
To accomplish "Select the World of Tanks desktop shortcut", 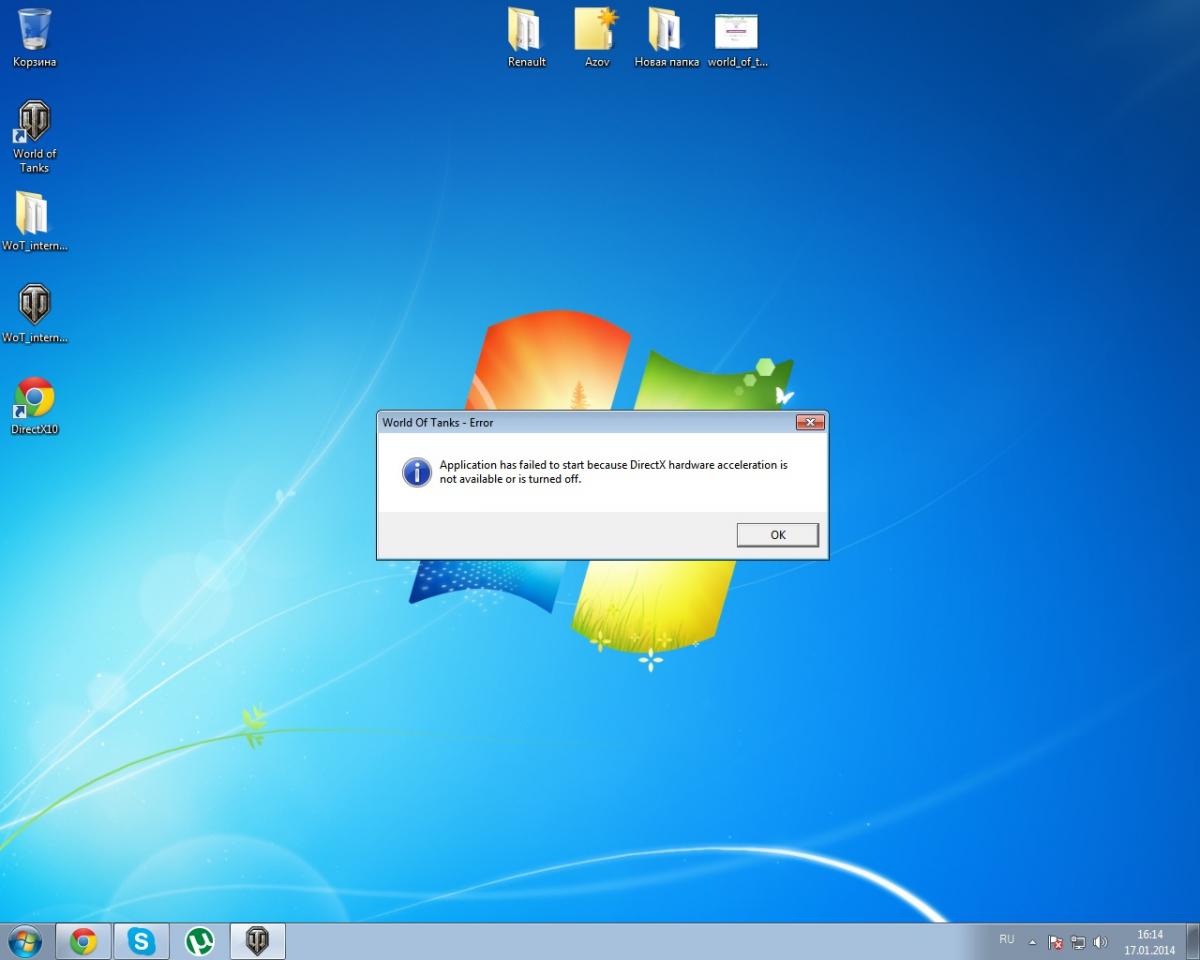I will pyautogui.click(x=35, y=124).
